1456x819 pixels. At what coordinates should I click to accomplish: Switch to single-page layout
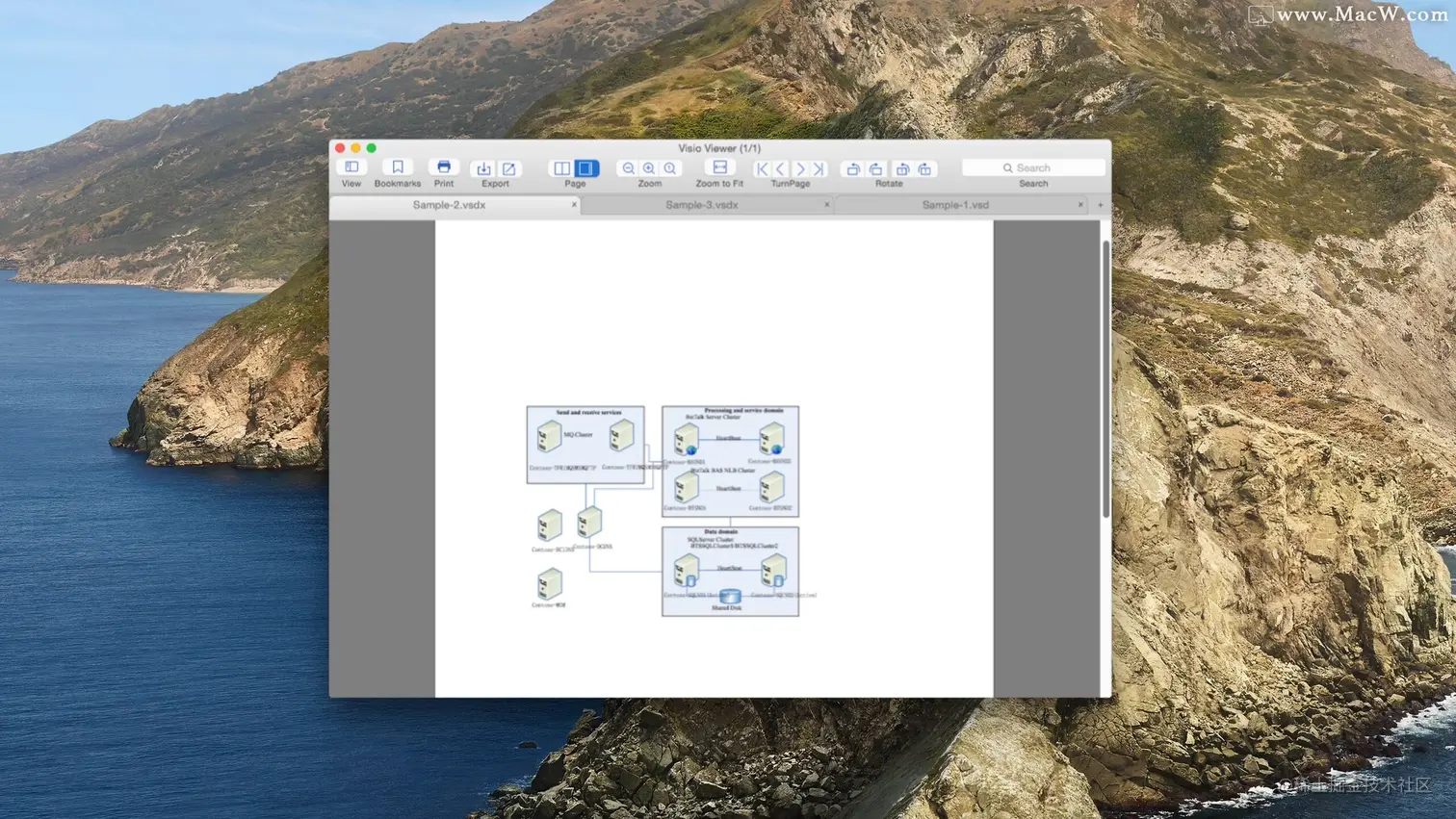pos(585,168)
